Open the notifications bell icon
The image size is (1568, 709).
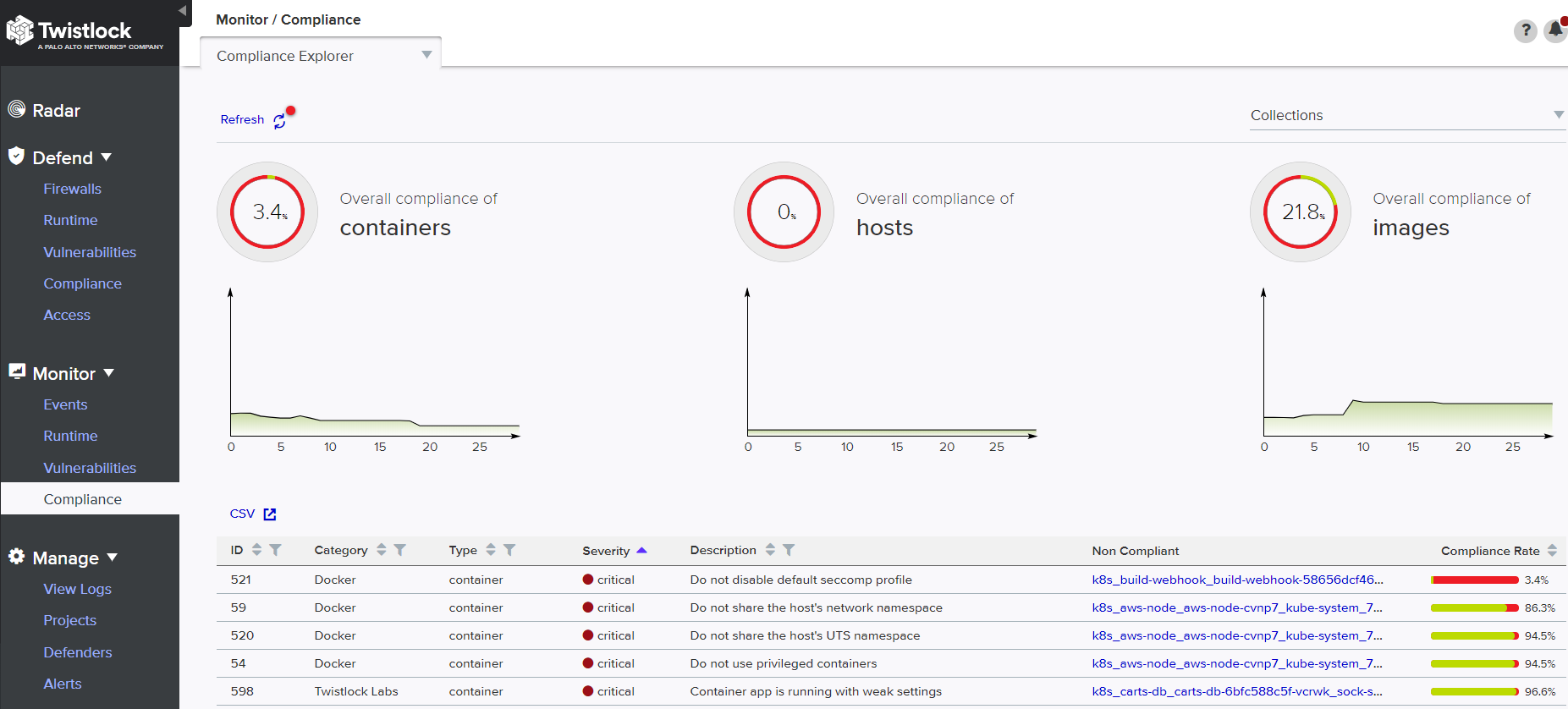1554,30
